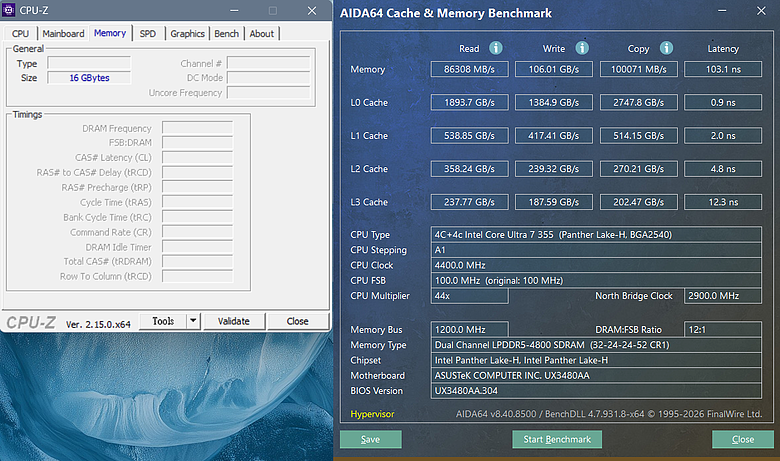Click the Memory latency value 103.1 ns
This screenshot has height=461, width=780.
(x=723, y=69)
